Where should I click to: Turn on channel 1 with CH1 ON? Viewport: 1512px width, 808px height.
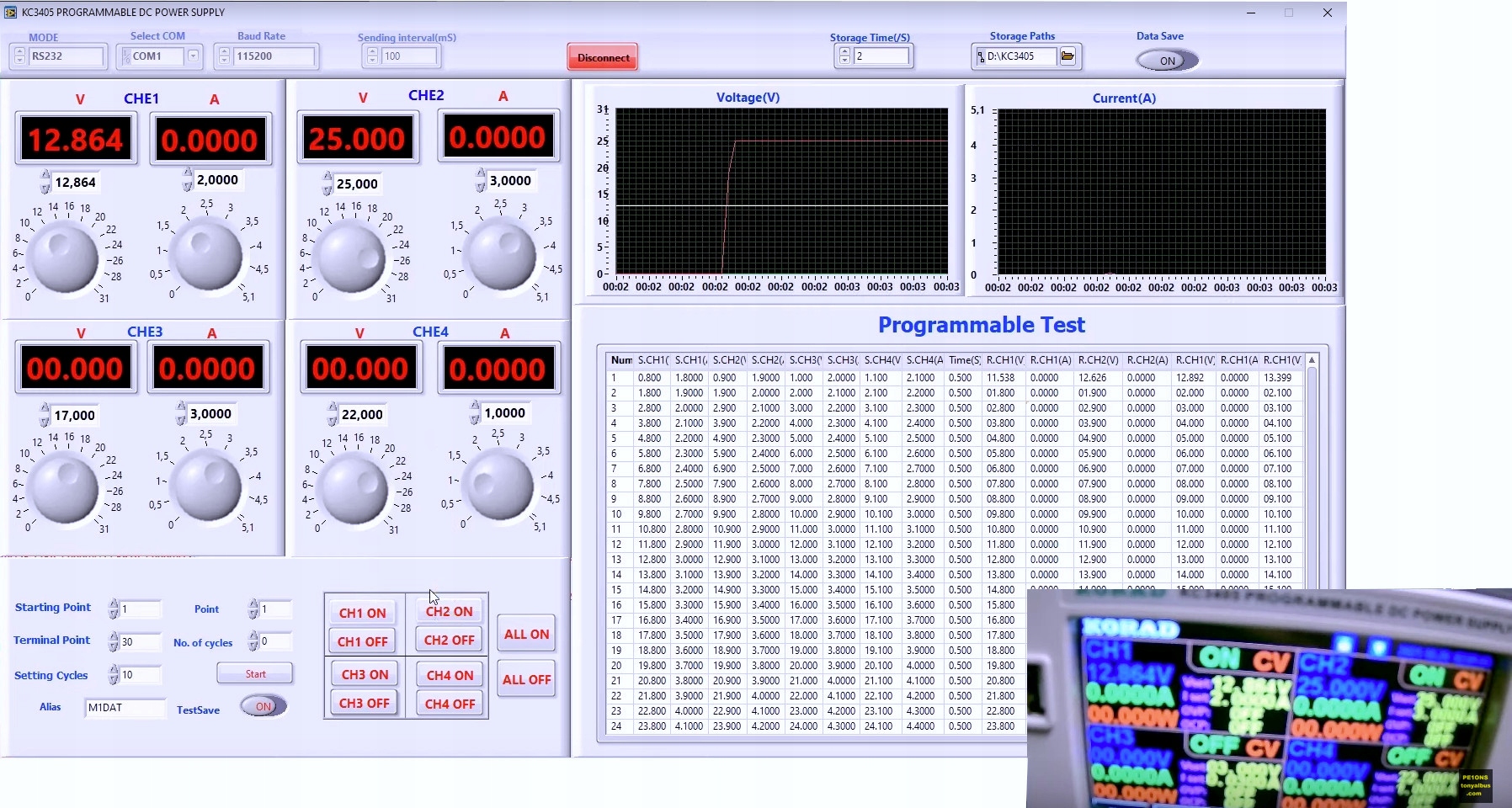[363, 613]
